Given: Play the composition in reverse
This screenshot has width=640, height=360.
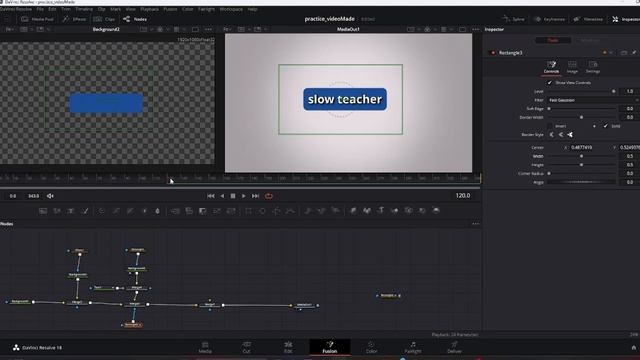Looking at the screenshot, I should 222,196.
